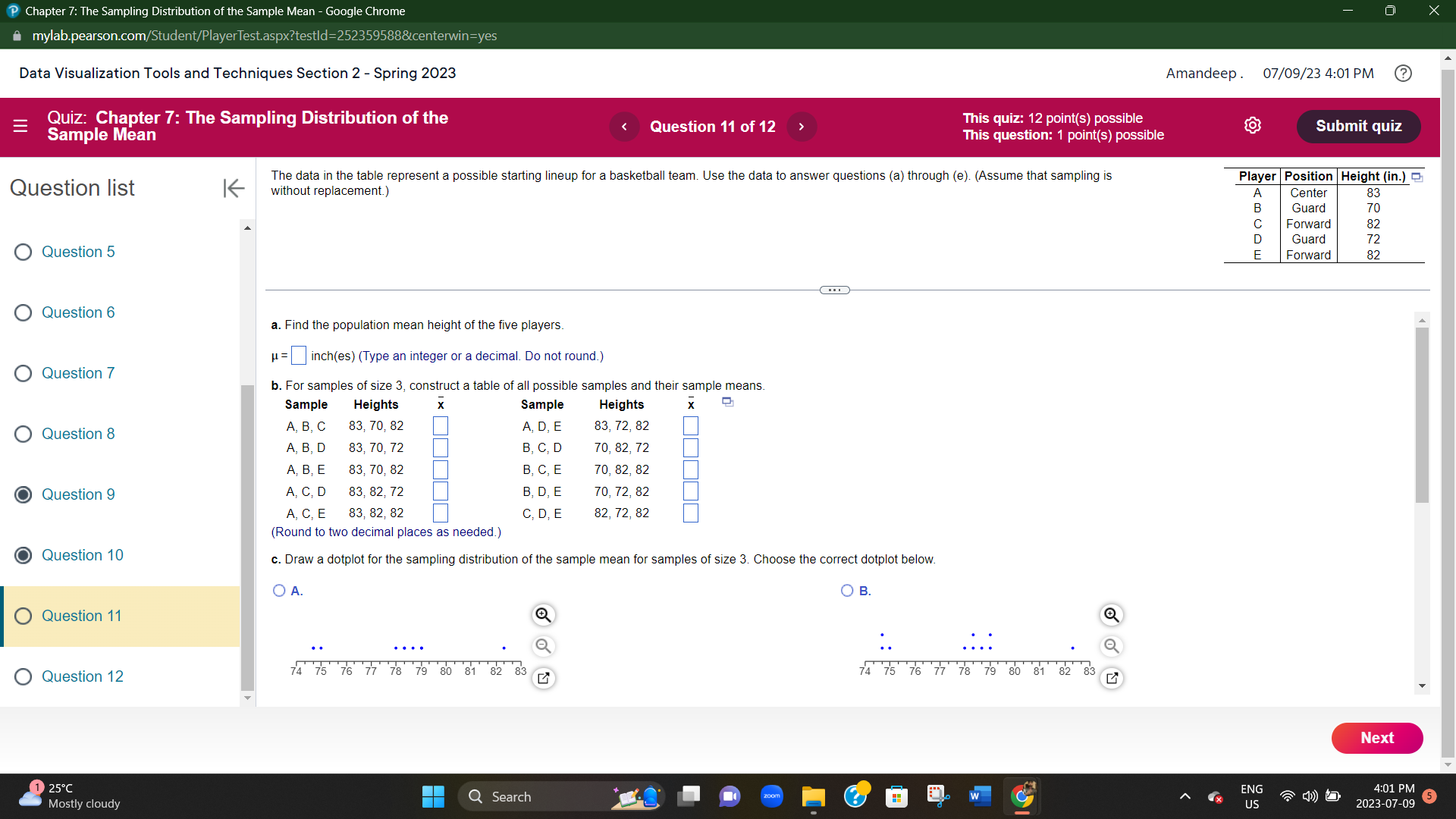
Task: Click the Submit quiz button
Action: [1358, 126]
